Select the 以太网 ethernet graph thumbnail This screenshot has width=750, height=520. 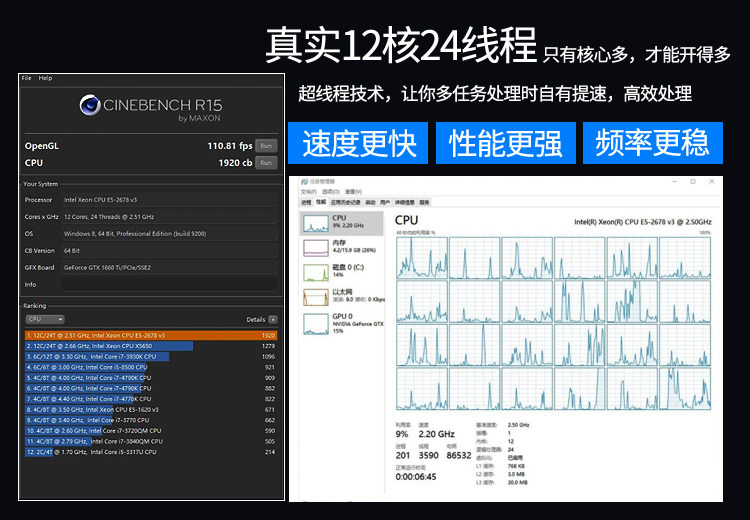point(316,297)
